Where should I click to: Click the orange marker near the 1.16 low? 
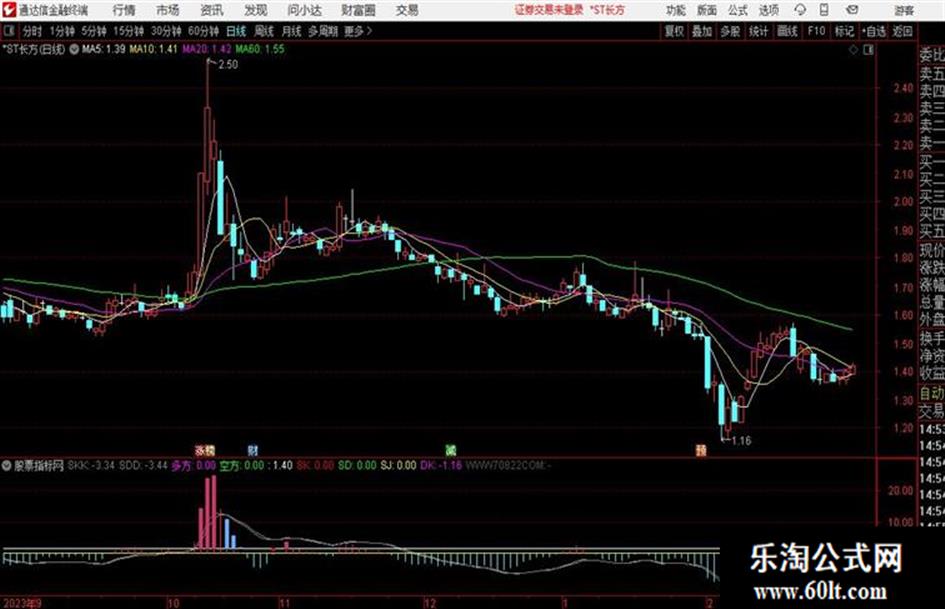click(701, 450)
